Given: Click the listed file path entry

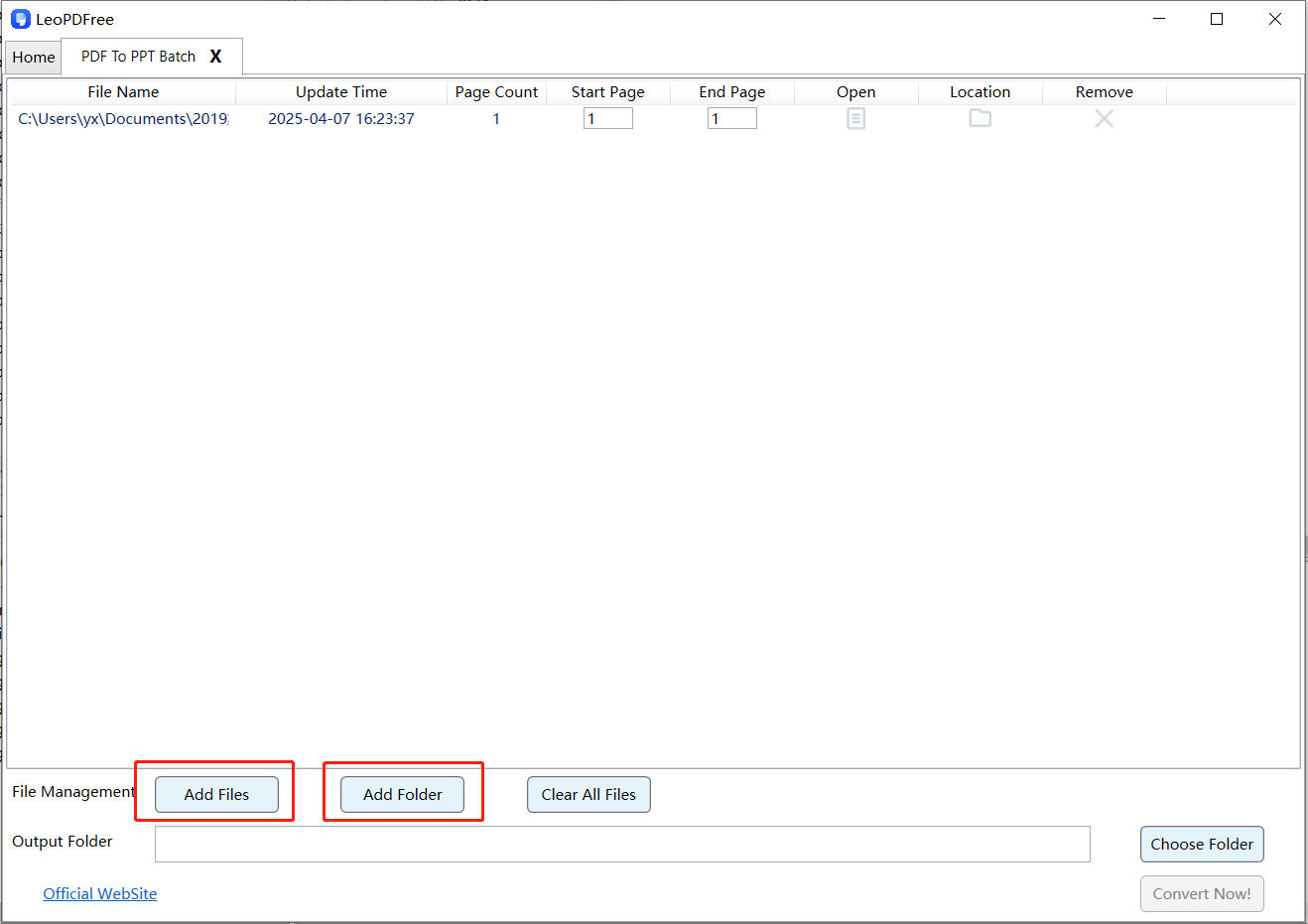Looking at the screenshot, I should click(123, 118).
